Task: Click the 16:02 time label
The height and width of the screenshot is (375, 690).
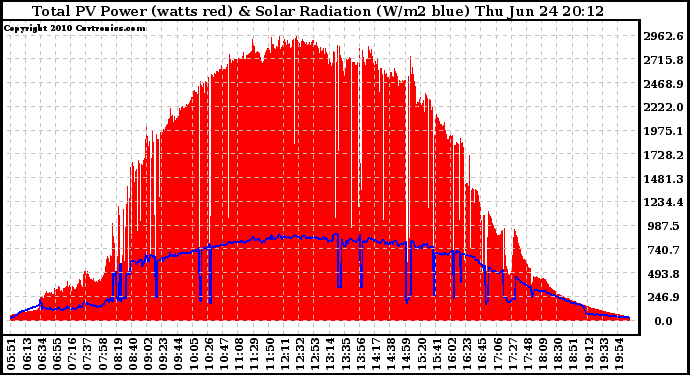Action: point(452,354)
